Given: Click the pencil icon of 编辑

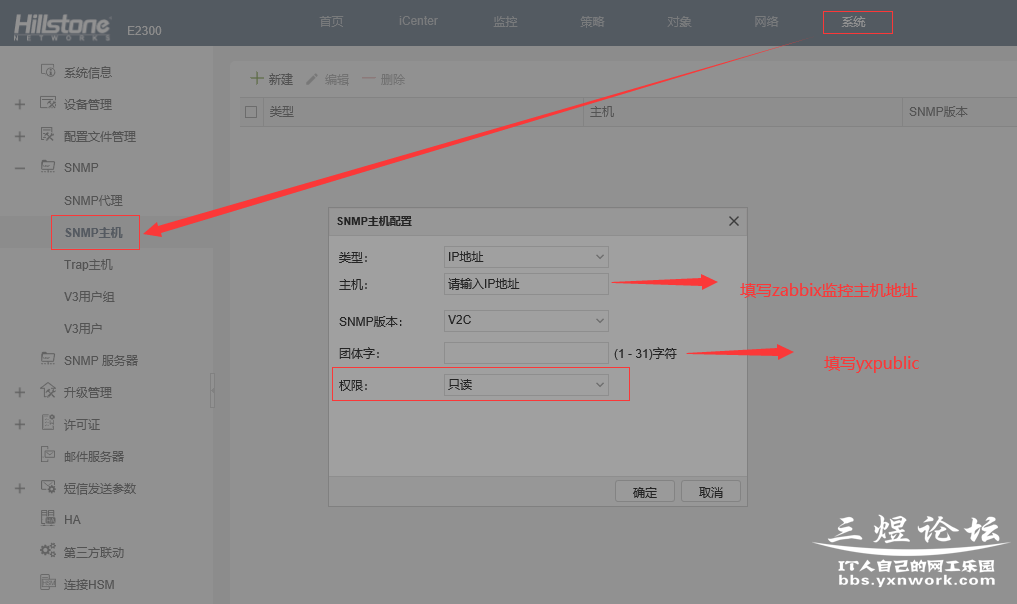Looking at the screenshot, I should pyautogui.click(x=312, y=79).
